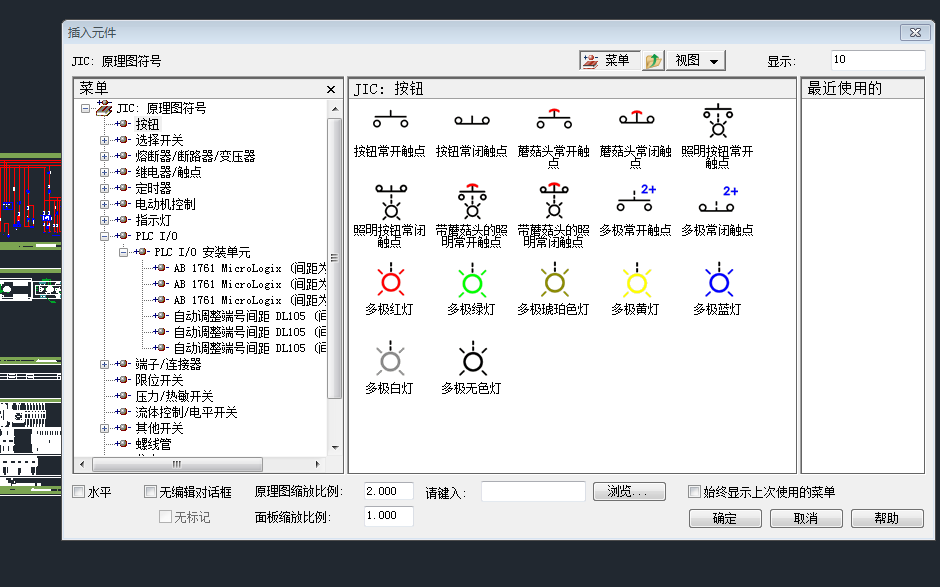940x587 pixels.
Task: Click the 确定 button
Action: [725, 518]
